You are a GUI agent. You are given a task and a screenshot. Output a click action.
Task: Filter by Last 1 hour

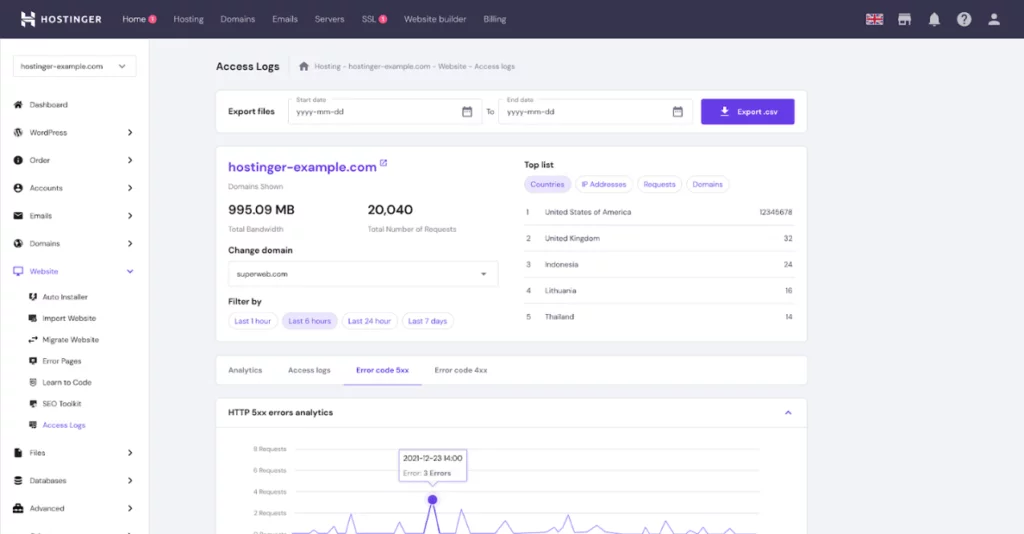click(253, 321)
